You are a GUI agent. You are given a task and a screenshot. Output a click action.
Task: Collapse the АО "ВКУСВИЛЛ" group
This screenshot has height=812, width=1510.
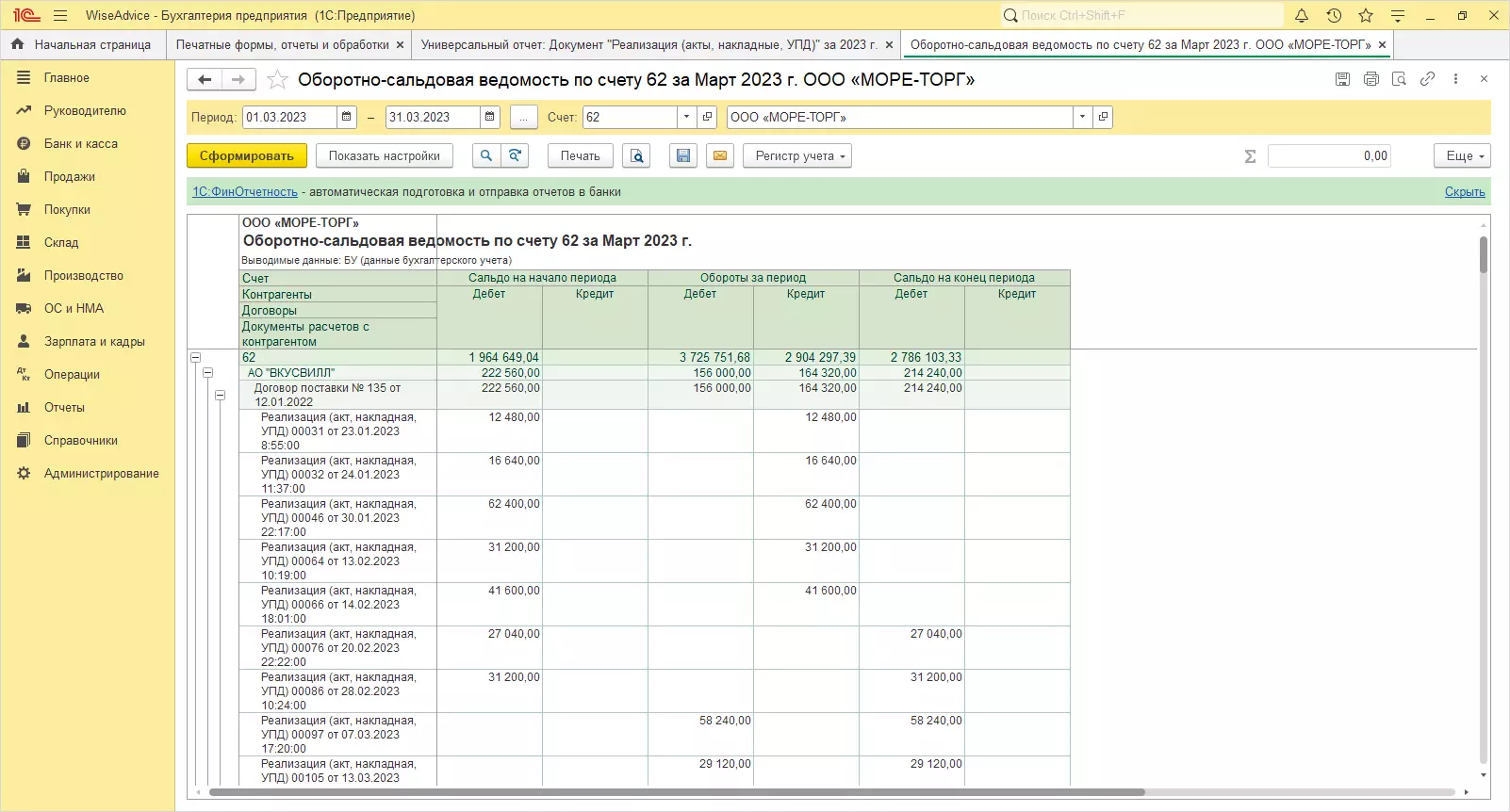point(208,373)
